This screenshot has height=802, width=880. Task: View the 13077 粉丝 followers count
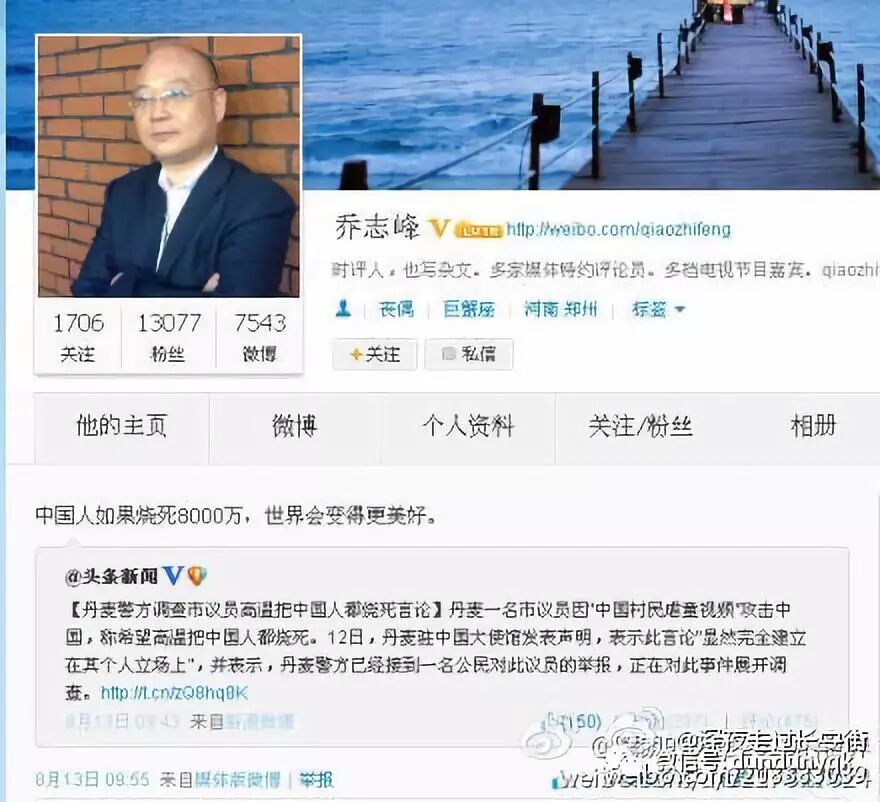(169, 338)
